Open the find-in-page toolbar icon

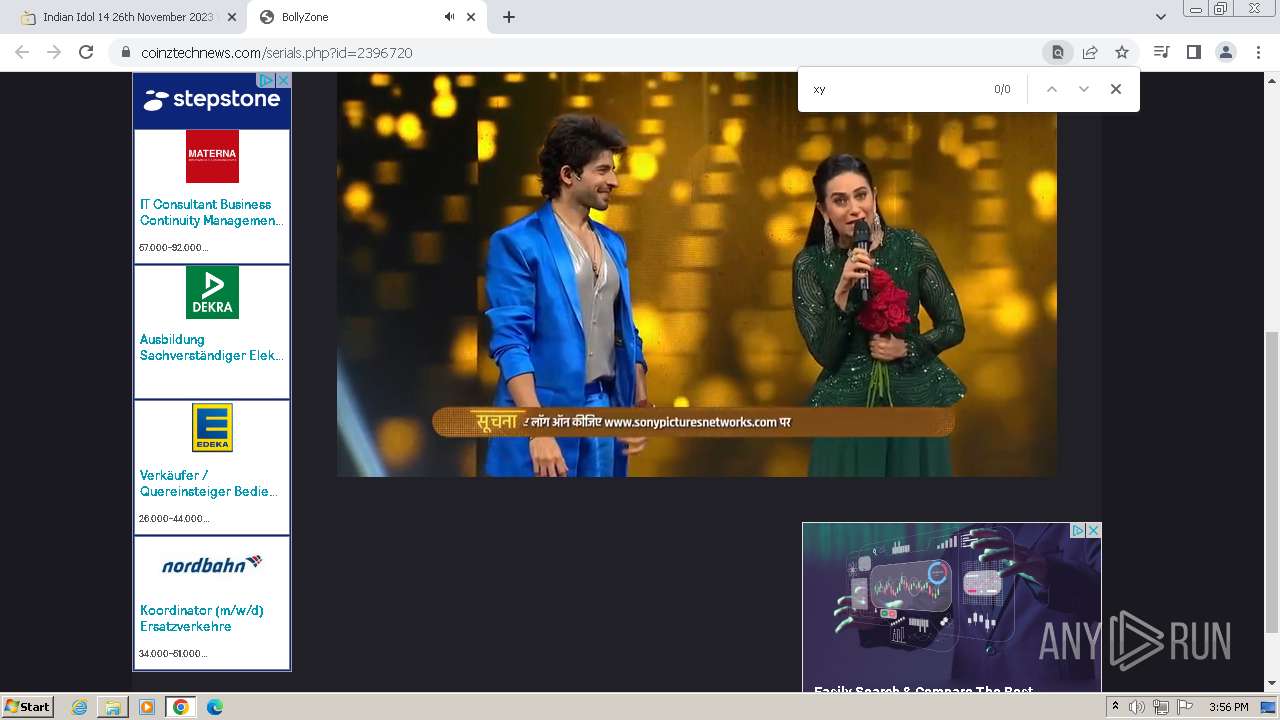pos(1057,52)
